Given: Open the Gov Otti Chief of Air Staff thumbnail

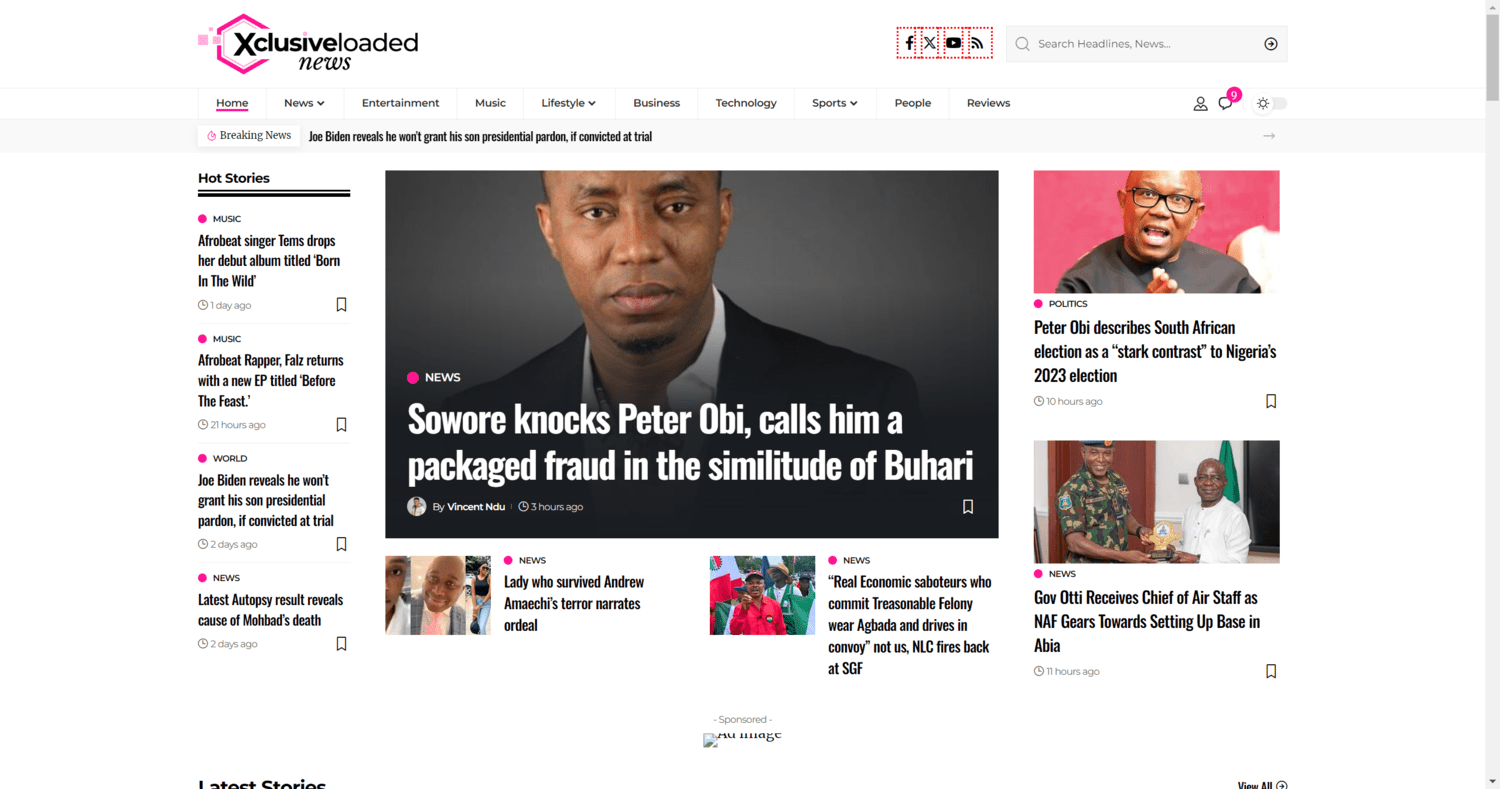Looking at the screenshot, I should pyautogui.click(x=1156, y=502).
